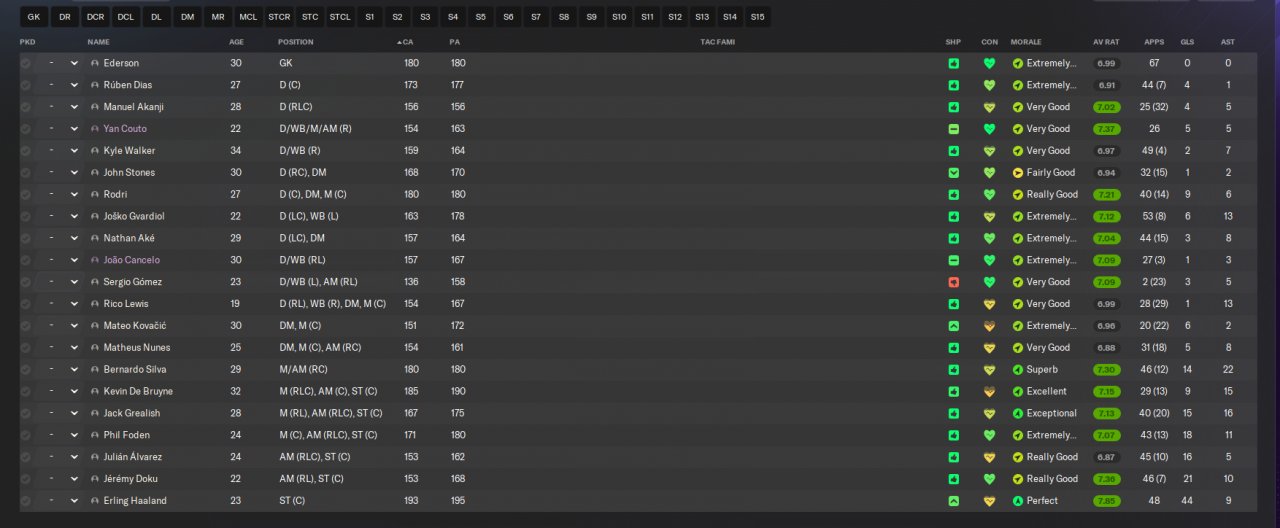This screenshot has width=1280, height=528.
Task: Select the STCR position filter tab
Action: click(279, 17)
